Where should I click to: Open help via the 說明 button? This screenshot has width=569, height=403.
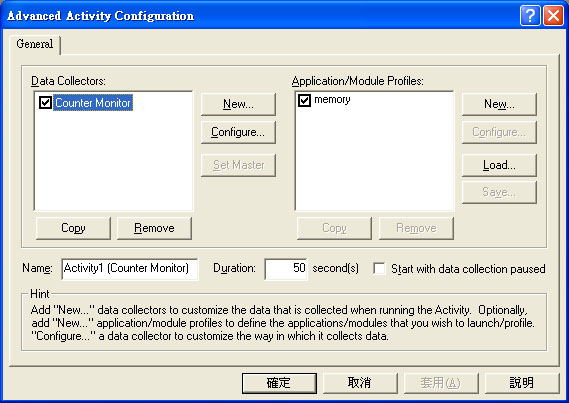point(522,383)
